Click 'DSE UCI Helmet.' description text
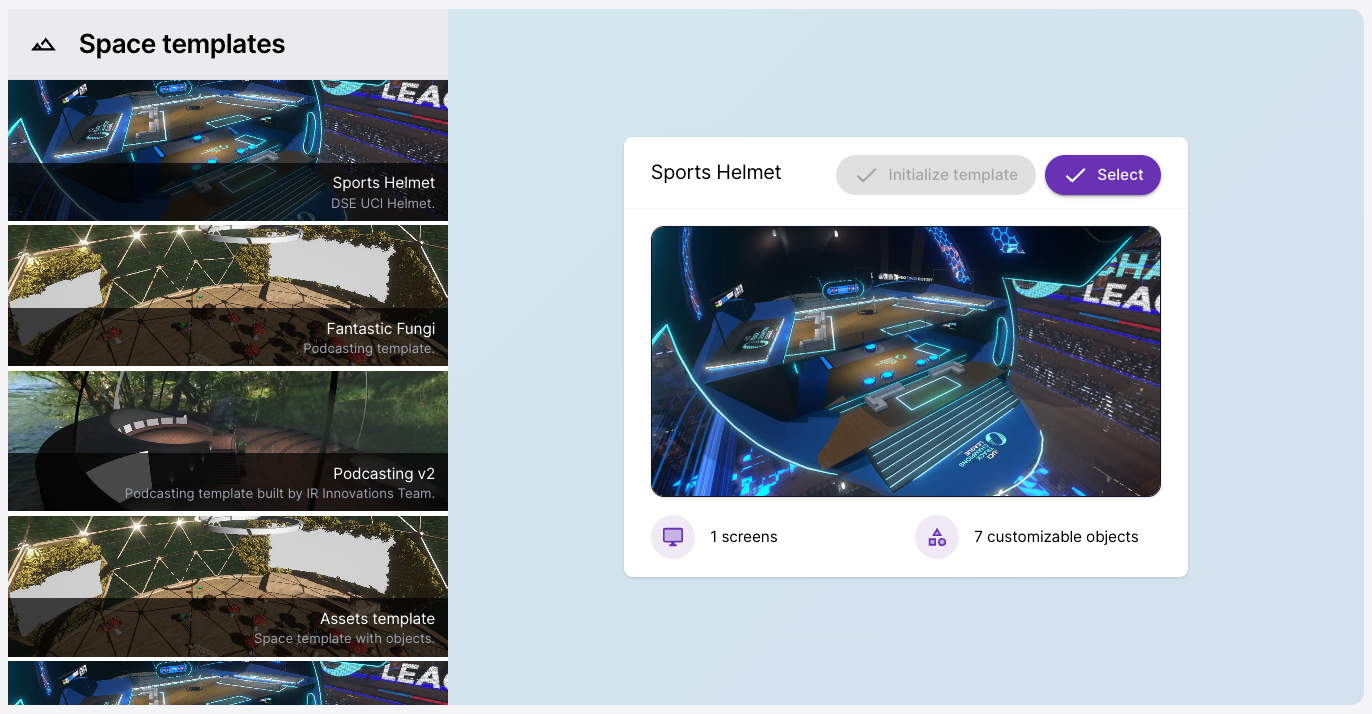The height and width of the screenshot is (714, 1372). pos(383,204)
